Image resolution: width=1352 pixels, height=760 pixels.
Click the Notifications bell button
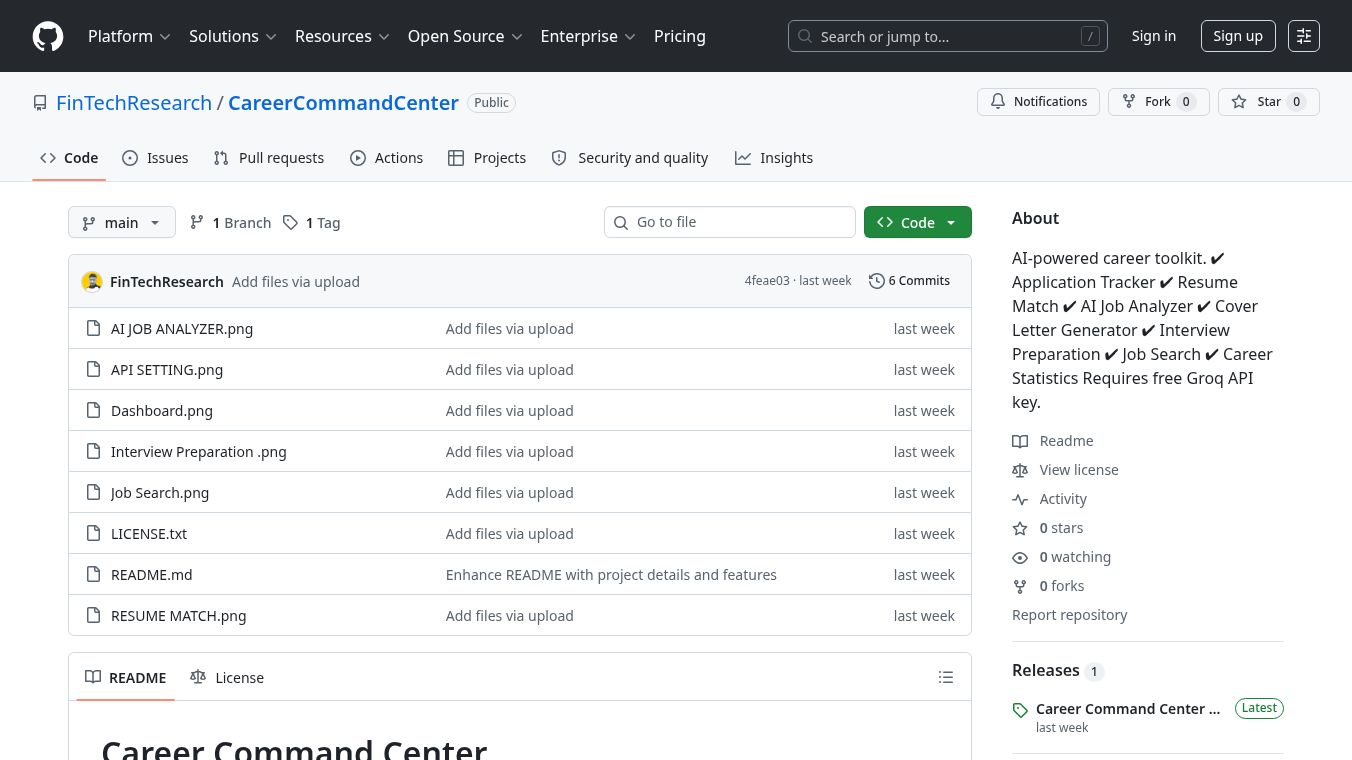pos(1038,102)
